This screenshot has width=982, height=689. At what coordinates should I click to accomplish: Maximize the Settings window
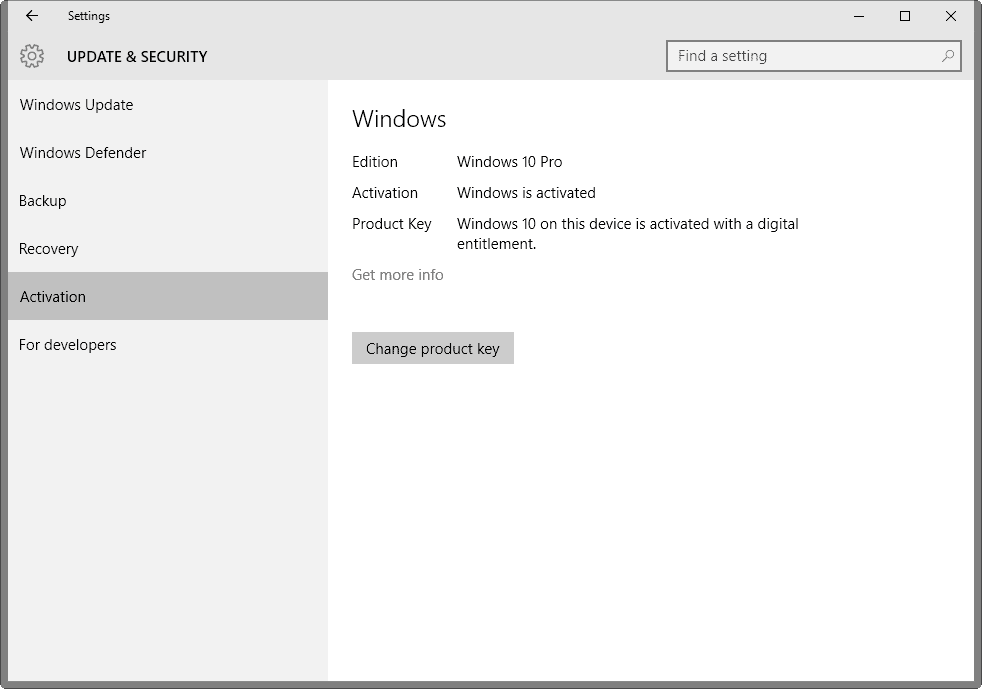coord(905,16)
